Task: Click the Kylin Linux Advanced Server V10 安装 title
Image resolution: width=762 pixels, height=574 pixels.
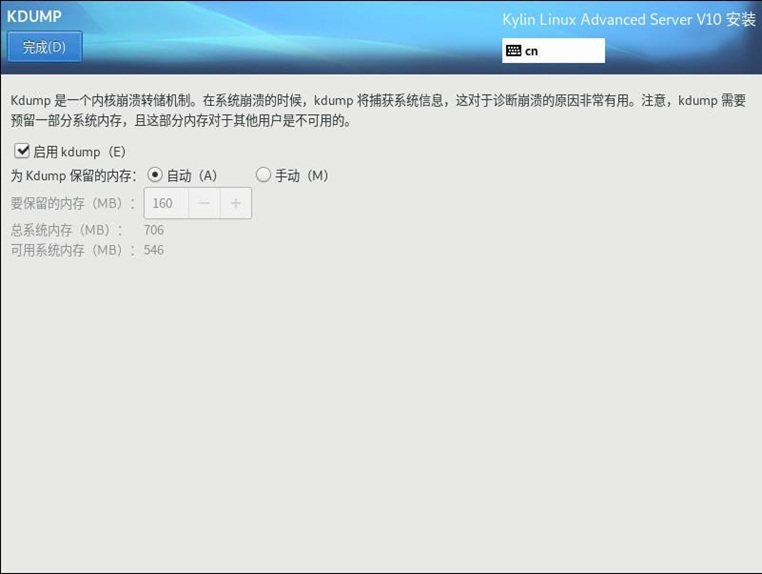Action: click(629, 19)
